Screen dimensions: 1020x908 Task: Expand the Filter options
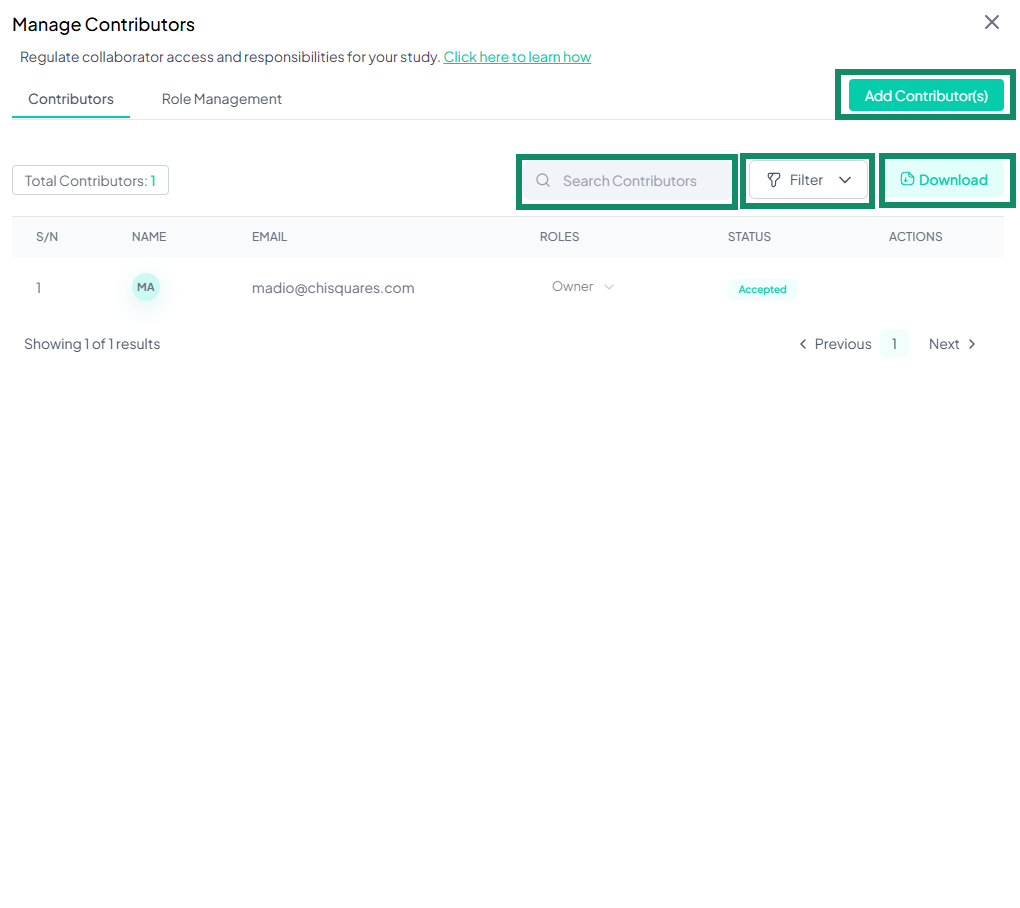[807, 180]
